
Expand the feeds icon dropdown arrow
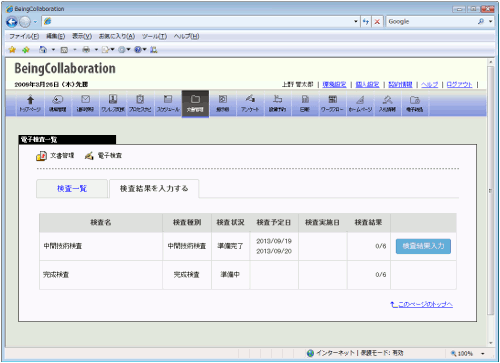pyautogui.click(x=75, y=50)
